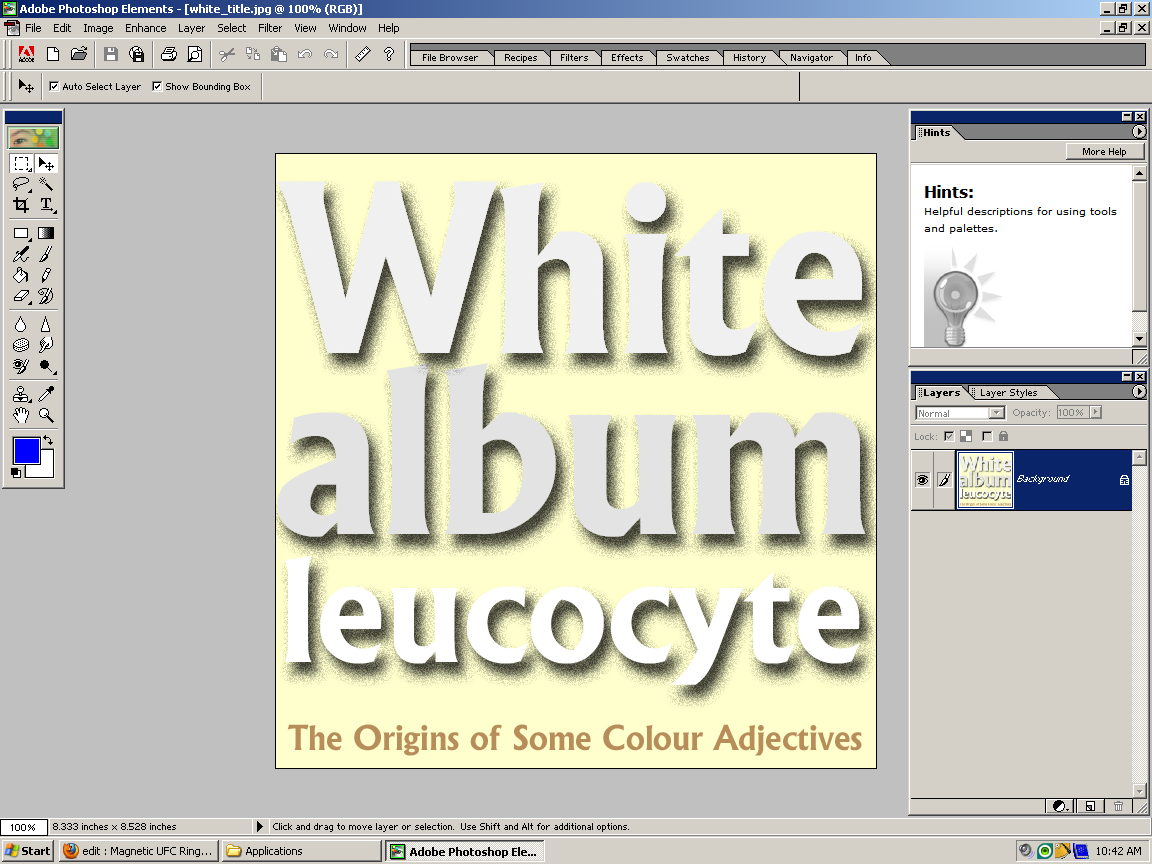Open the Opacity slider arrow
The height and width of the screenshot is (864, 1152).
click(x=1096, y=412)
